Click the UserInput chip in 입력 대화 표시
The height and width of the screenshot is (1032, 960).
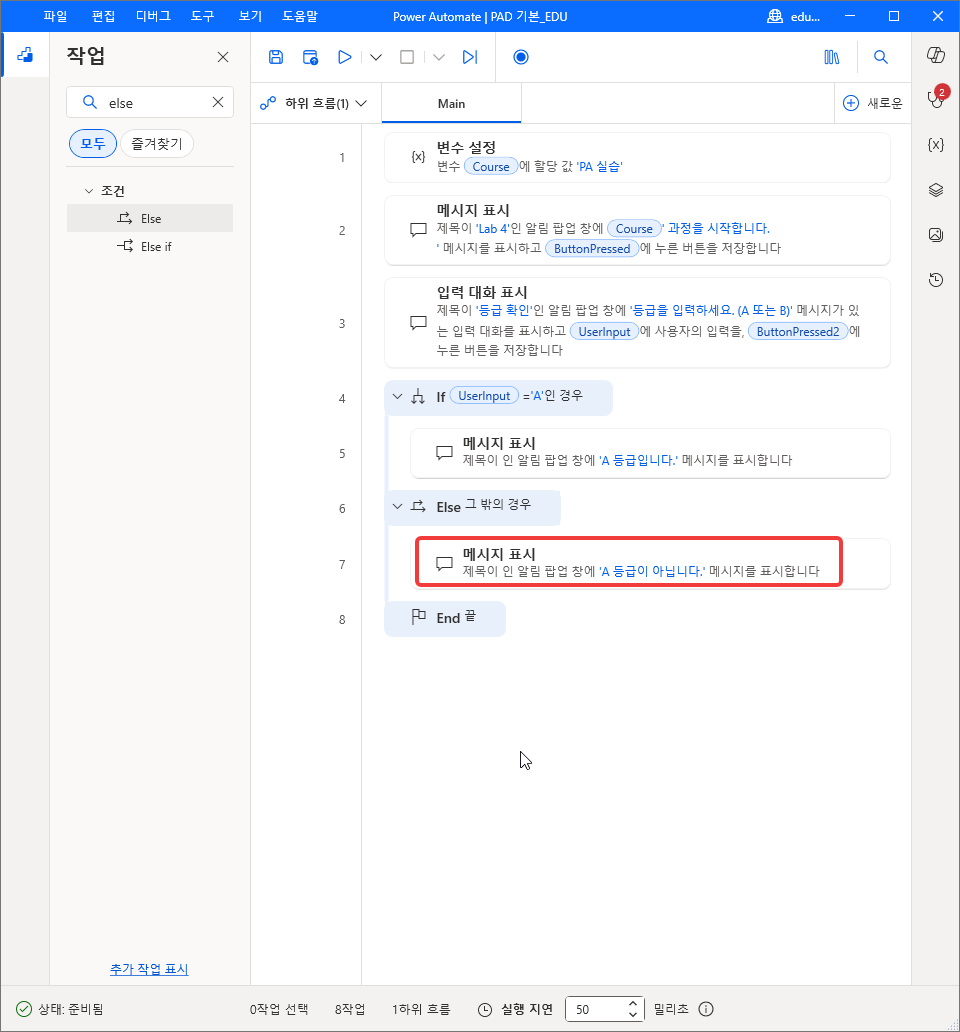(x=604, y=332)
